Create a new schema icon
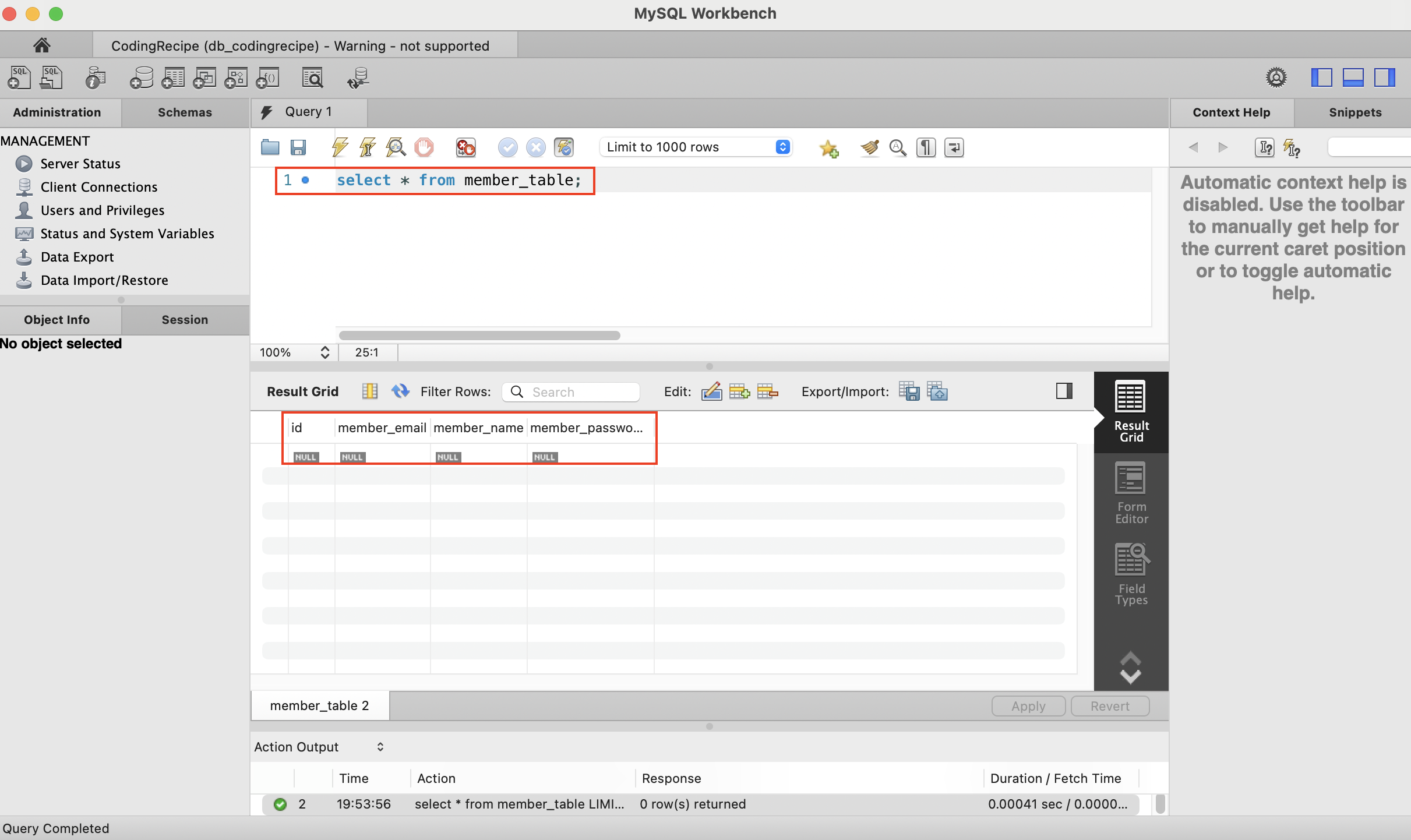The height and width of the screenshot is (840, 1411). [141, 77]
